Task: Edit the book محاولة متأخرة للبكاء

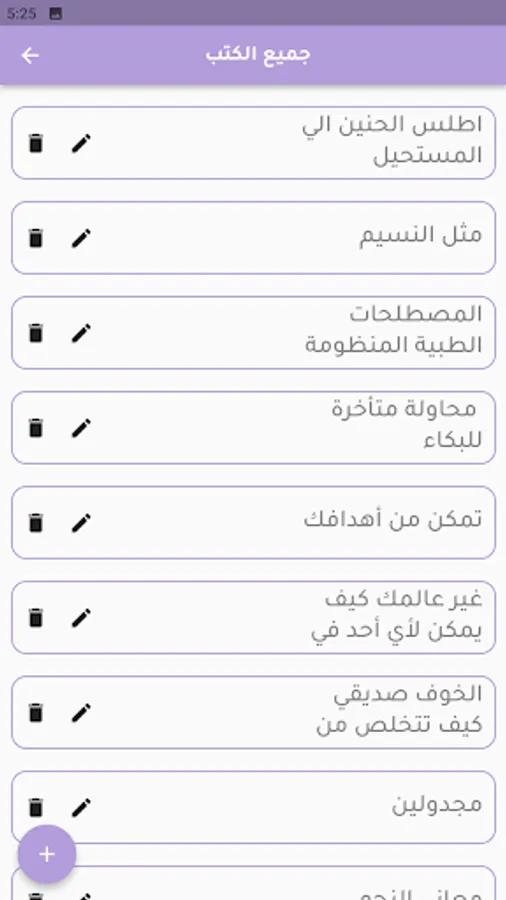Action: point(81,428)
